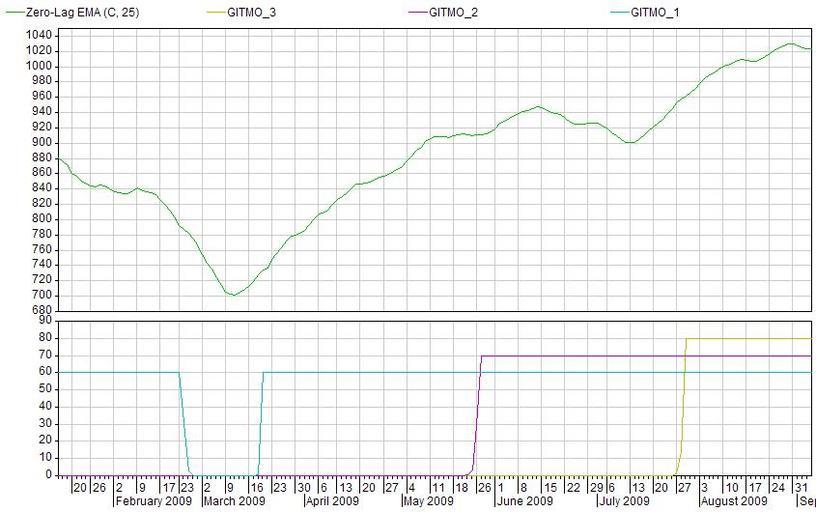Viewport: 816px width, 512px height.
Task: Click the July 2009 date axis label
Action: [622, 501]
